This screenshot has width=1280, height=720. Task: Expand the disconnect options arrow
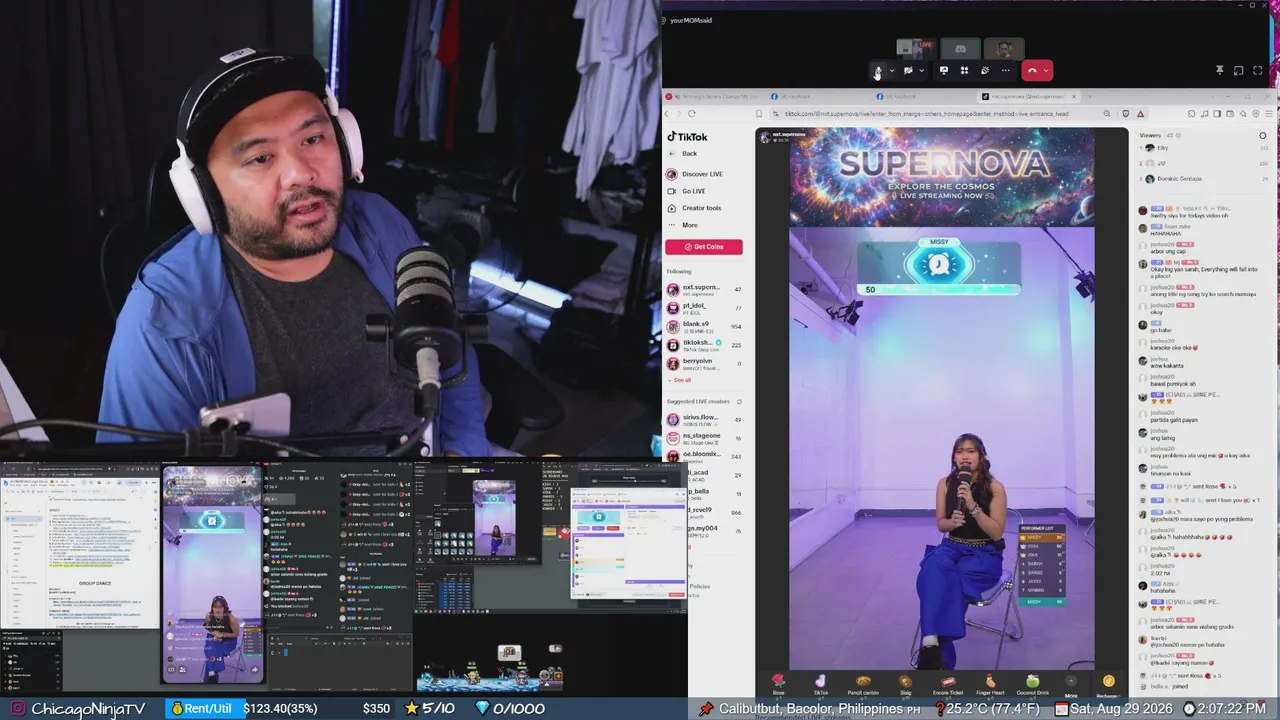(x=1046, y=71)
